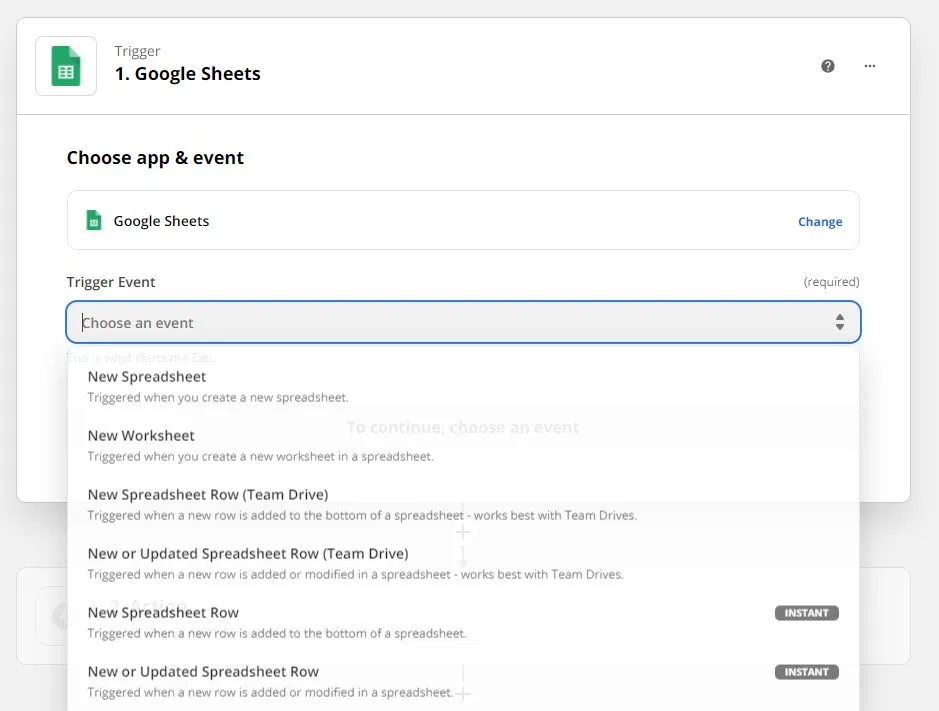Click the Trigger label above step title

click(137, 51)
